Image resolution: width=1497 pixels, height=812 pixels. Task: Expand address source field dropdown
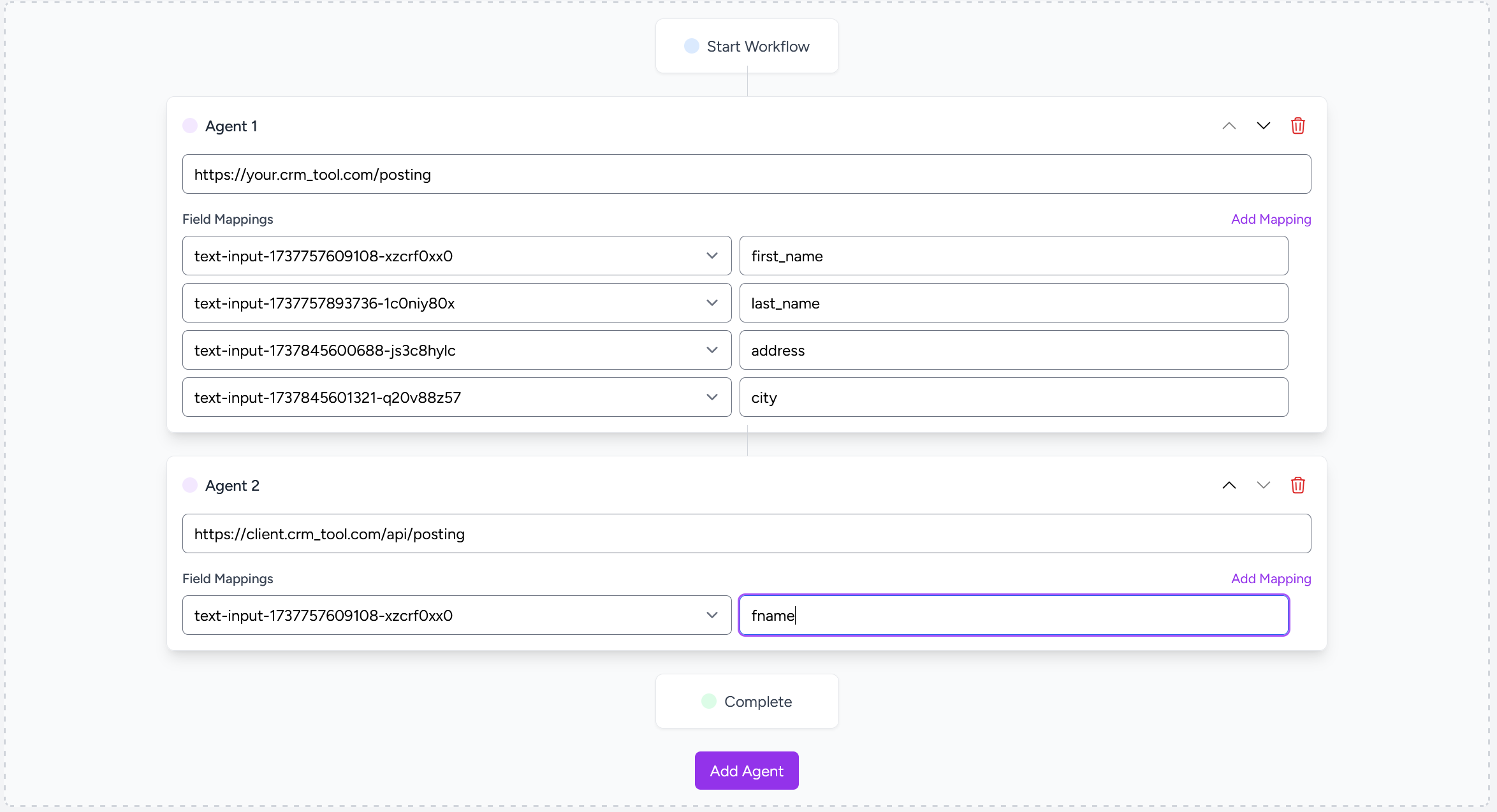(456, 350)
